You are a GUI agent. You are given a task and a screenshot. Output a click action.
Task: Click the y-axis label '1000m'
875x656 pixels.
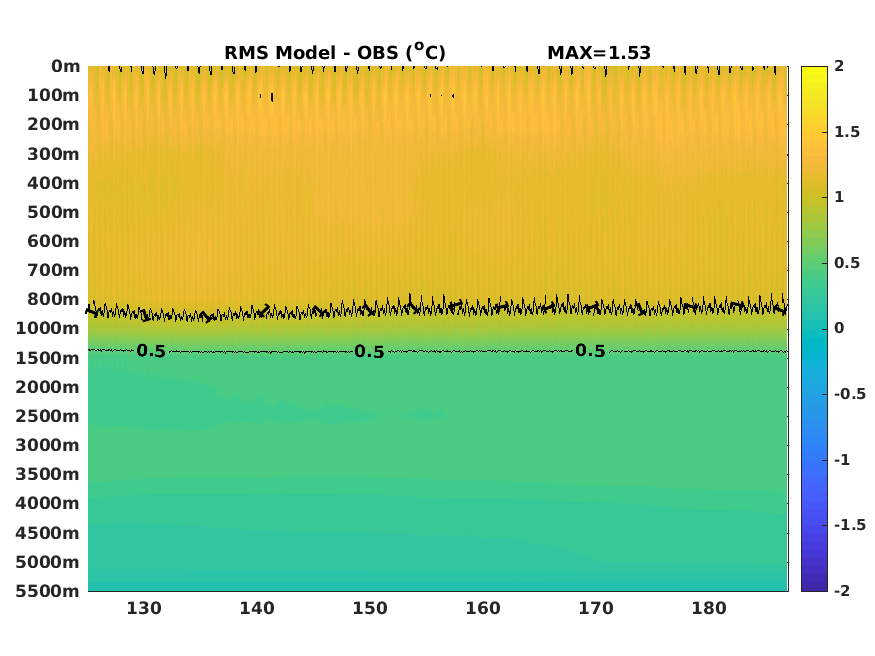[x=48, y=329]
